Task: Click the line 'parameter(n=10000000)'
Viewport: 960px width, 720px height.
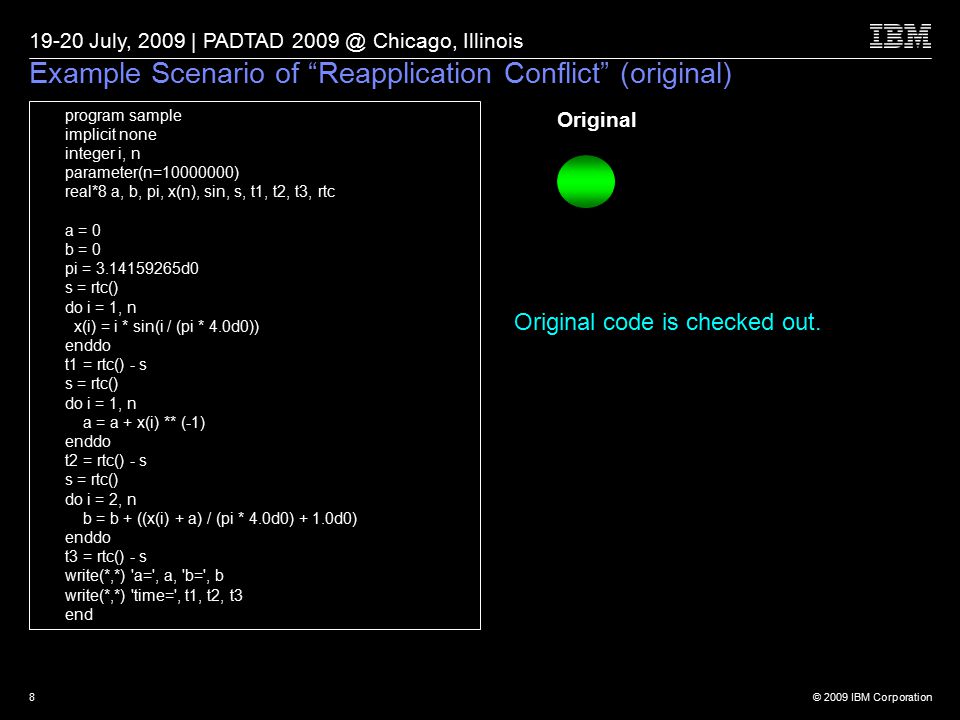Action: coord(152,173)
